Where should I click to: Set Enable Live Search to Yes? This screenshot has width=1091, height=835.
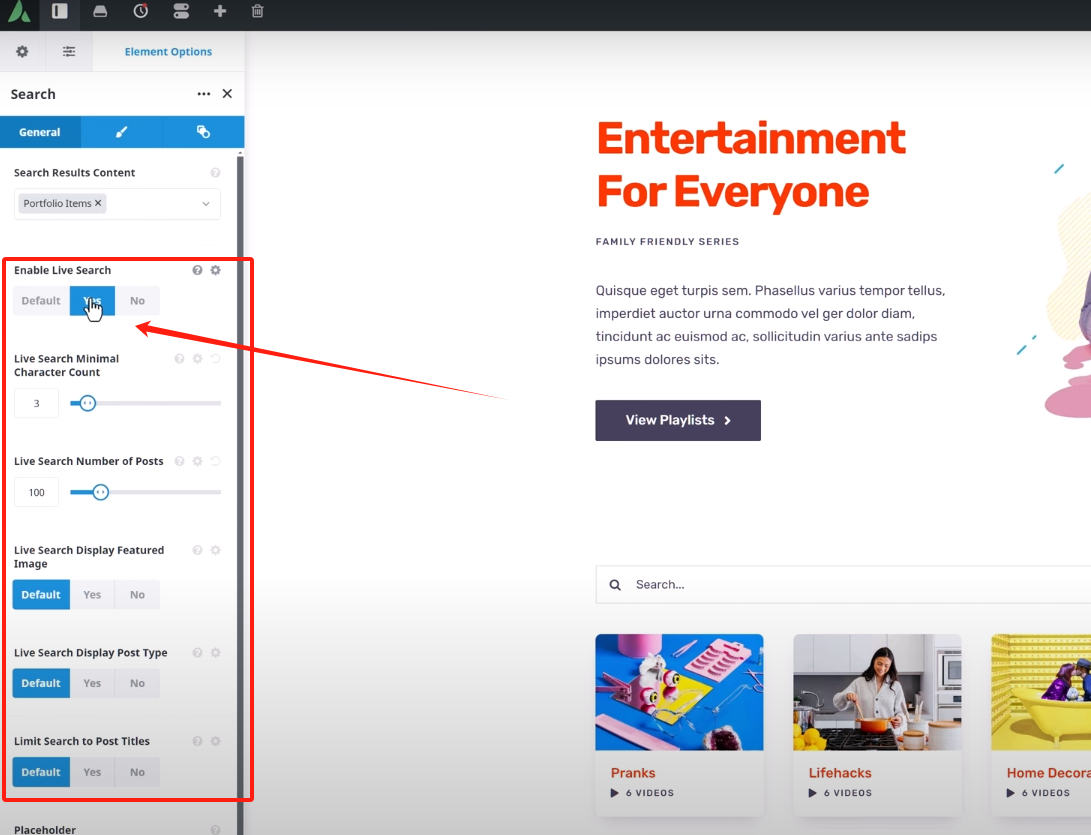[92, 300]
